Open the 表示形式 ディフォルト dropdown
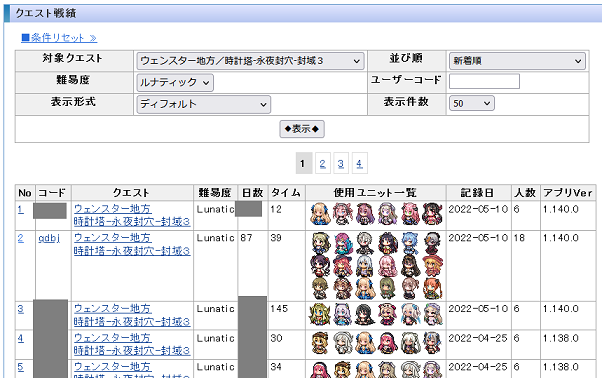Viewport: 602px width, 378px height. (x=203, y=104)
